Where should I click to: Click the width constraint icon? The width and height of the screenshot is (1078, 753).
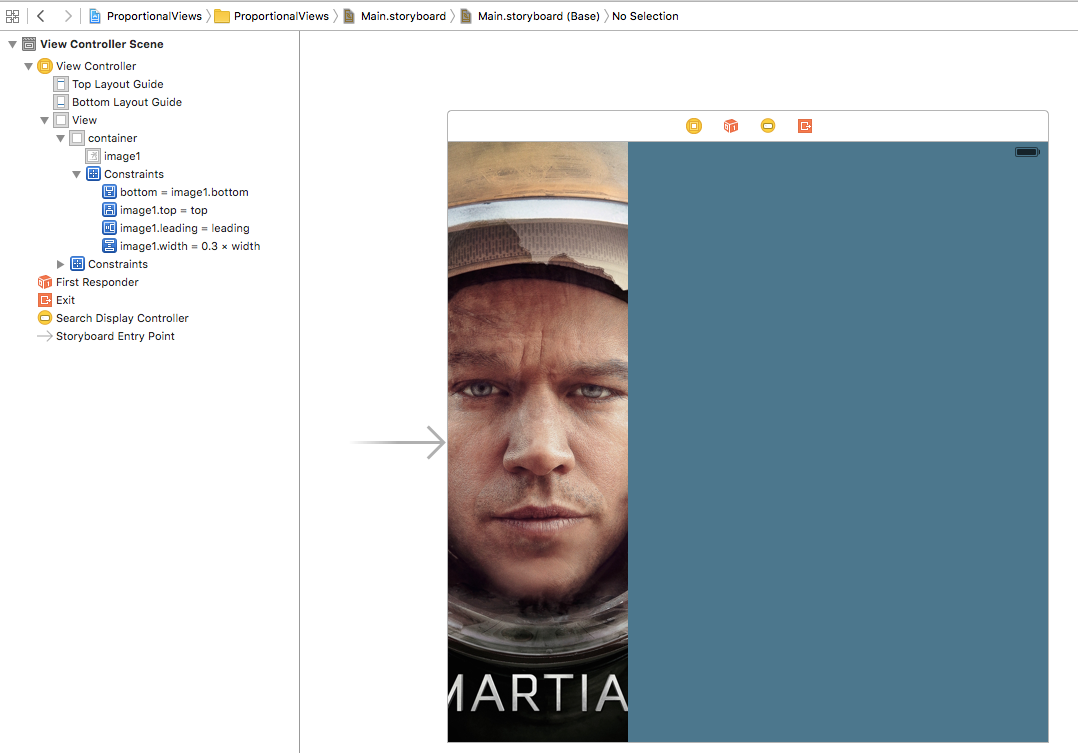[109, 246]
